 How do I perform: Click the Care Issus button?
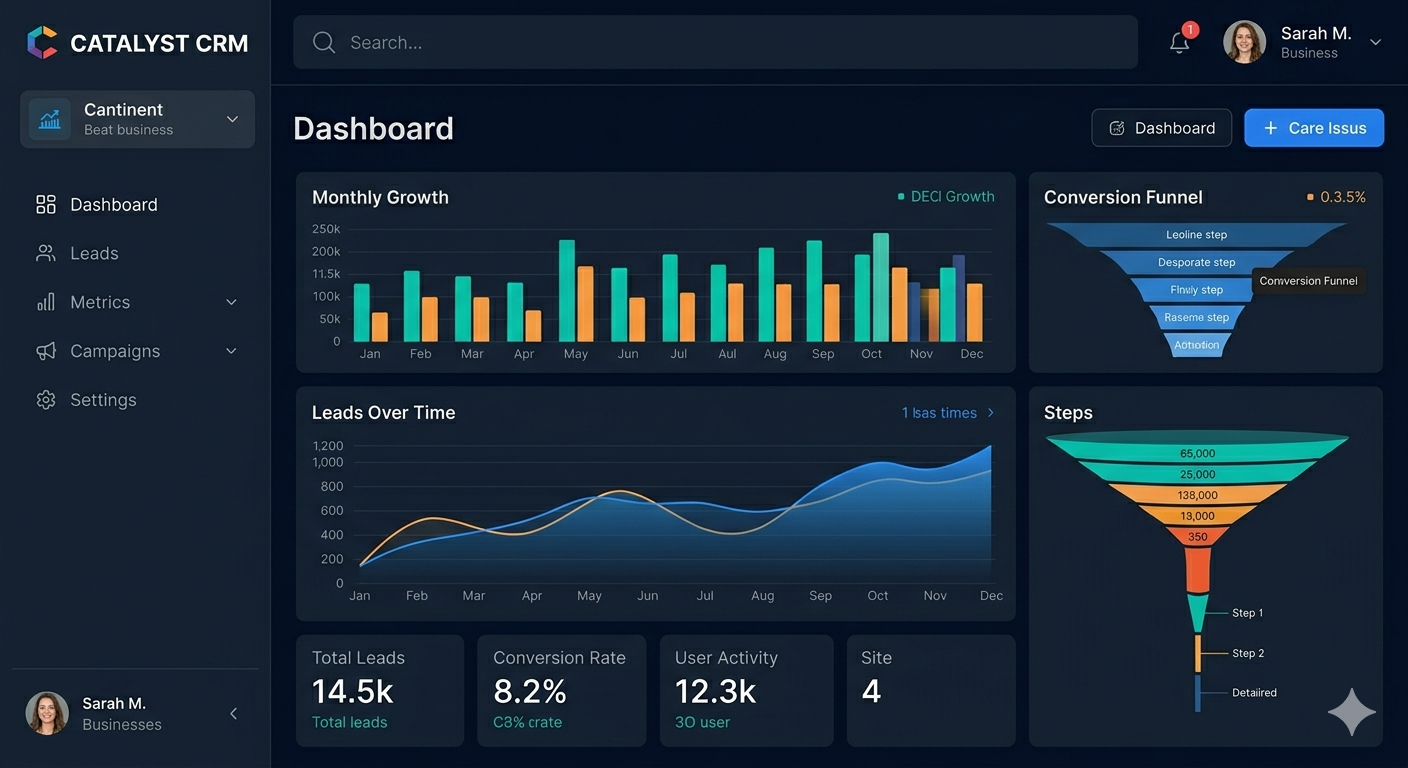pyautogui.click(x=1314, y=128)
